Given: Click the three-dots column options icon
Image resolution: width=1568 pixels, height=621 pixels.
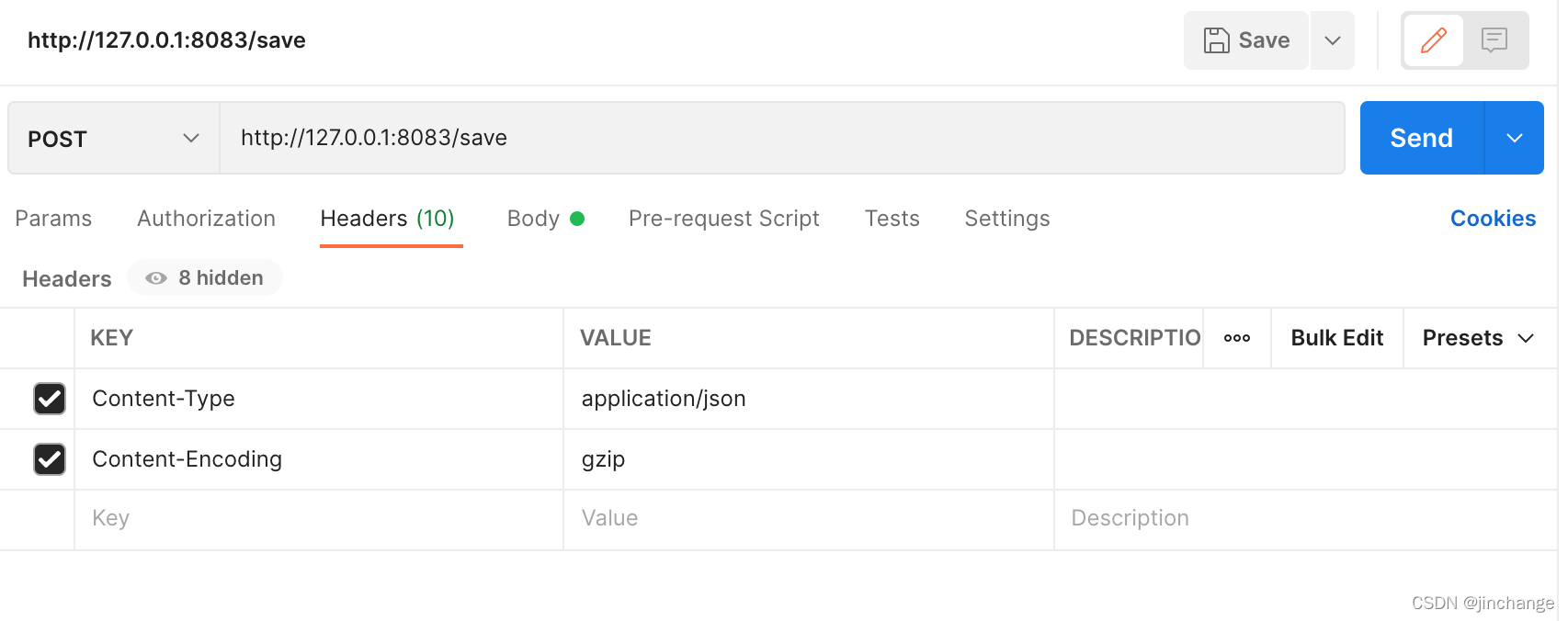Looking at the screenshot, I should [1237, 338].
